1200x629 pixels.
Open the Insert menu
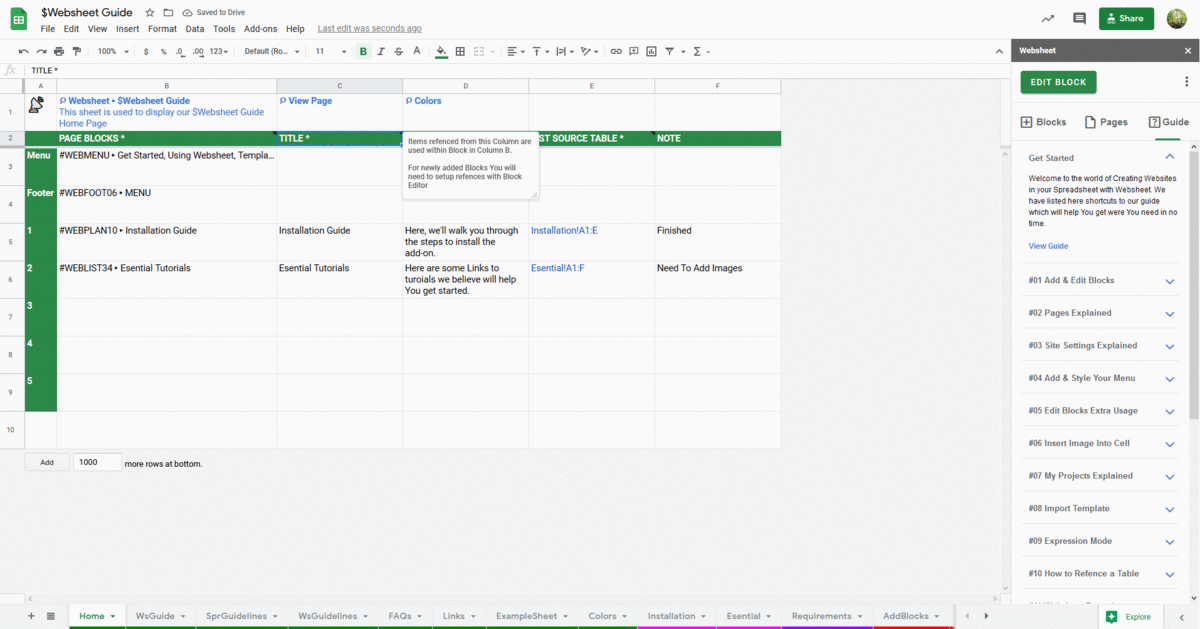(x=127, y=29)
